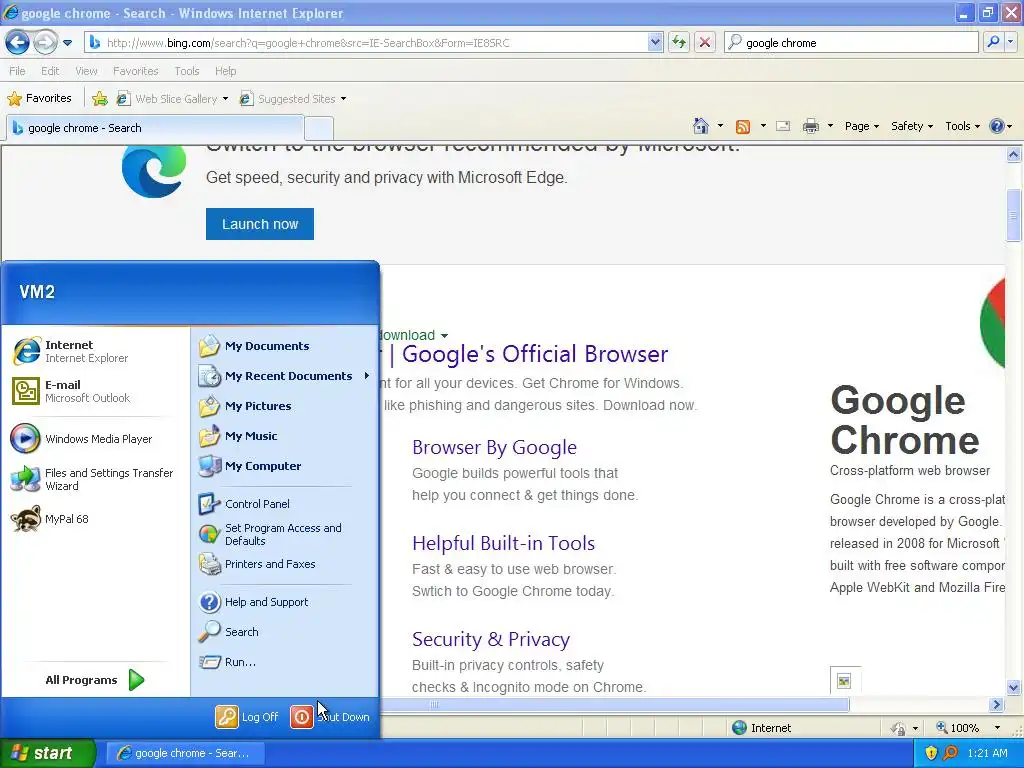Click the Favorites star button
The height and width of the screenshot is (768, 1024).
(39, 99)
